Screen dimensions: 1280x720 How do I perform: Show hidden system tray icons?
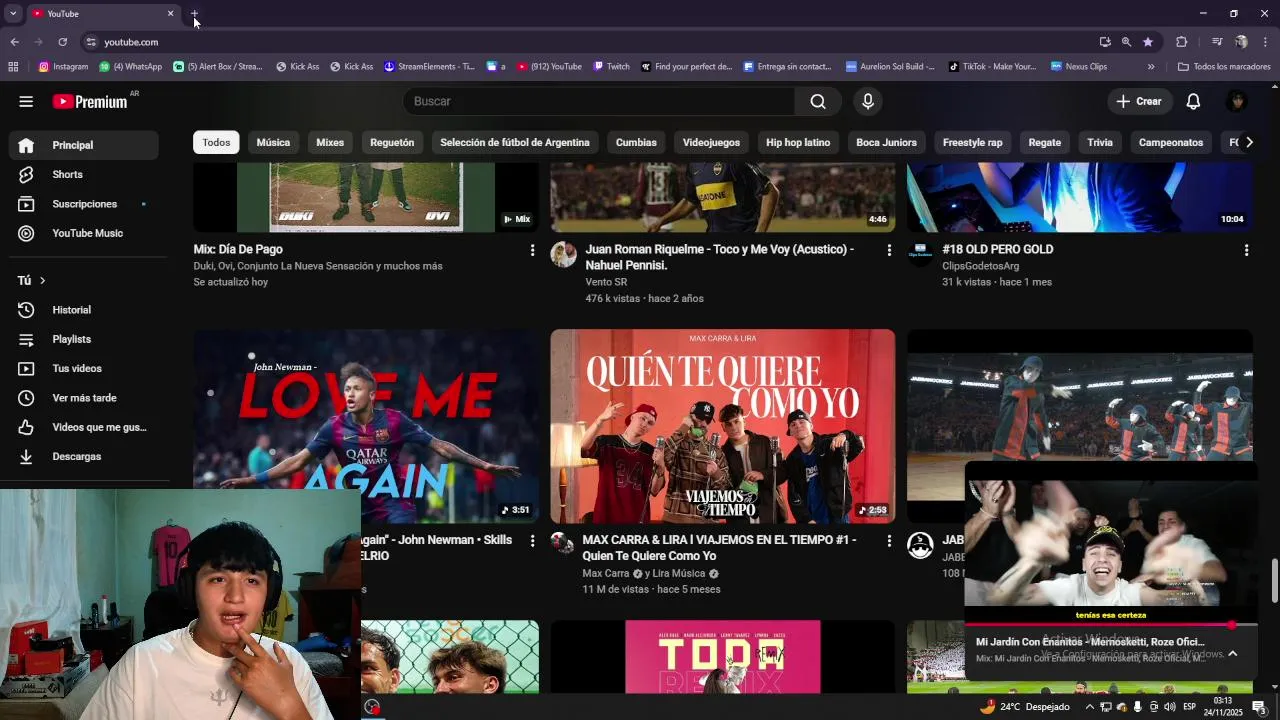[1089, 707]
